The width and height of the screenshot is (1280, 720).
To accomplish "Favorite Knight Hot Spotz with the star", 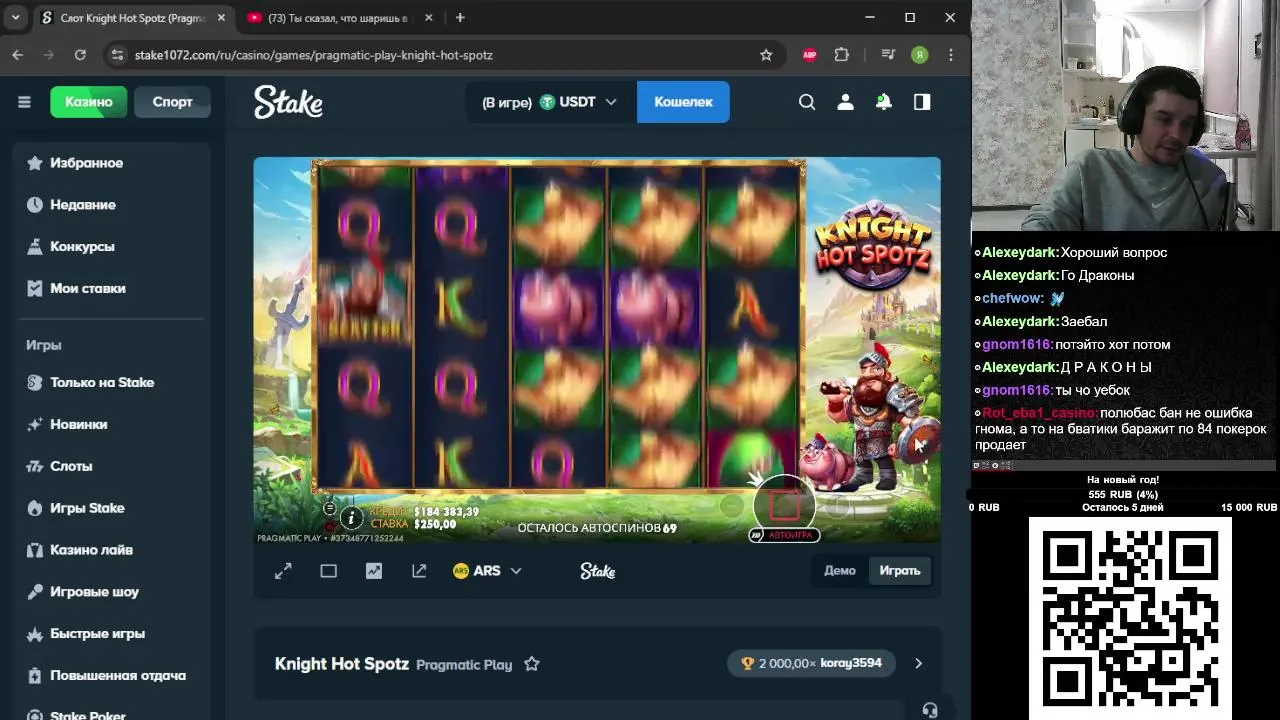I will coord(532,664).
